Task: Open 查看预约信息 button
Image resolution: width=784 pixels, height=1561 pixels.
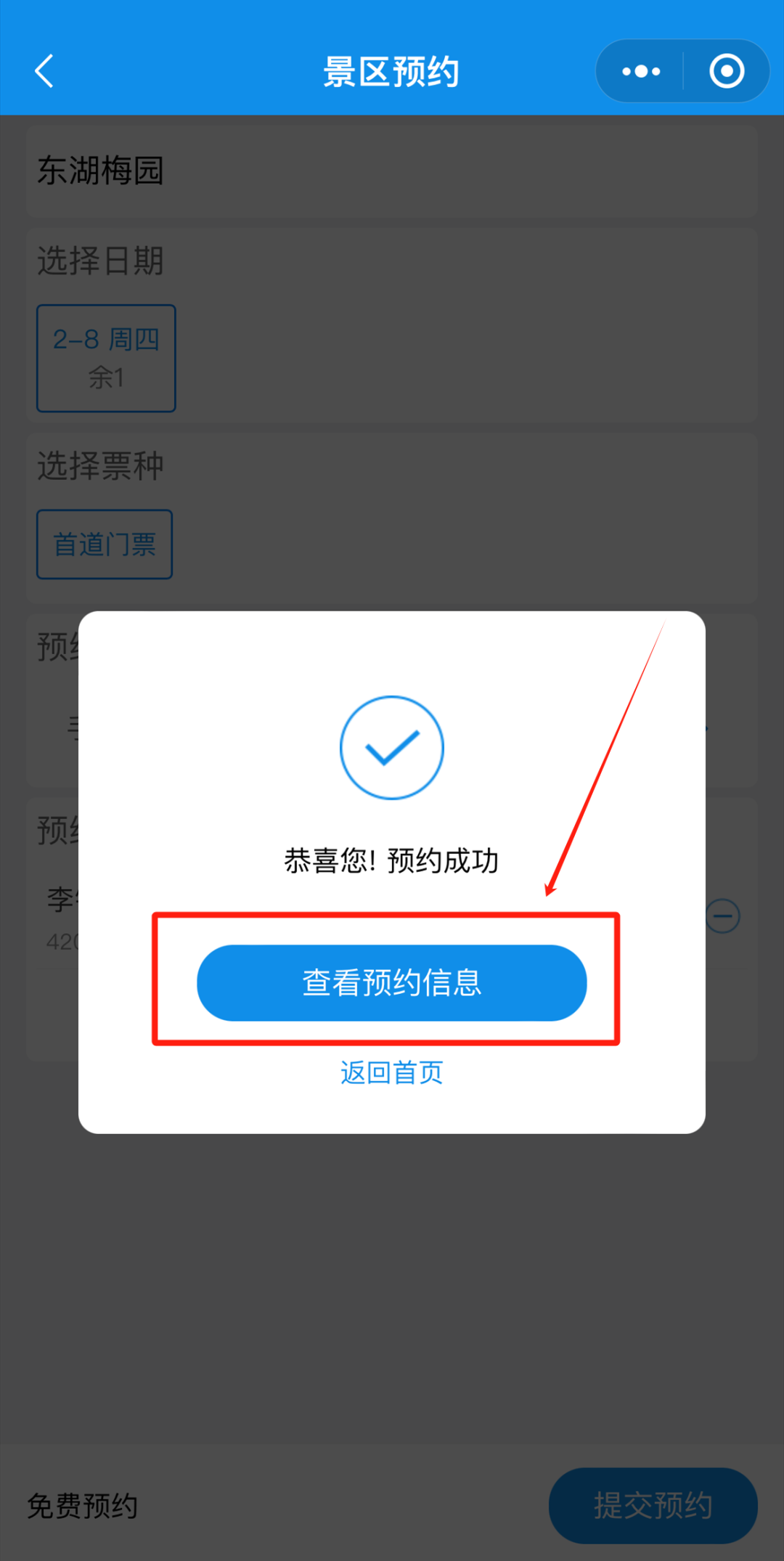Action: [x=392, y=982]
